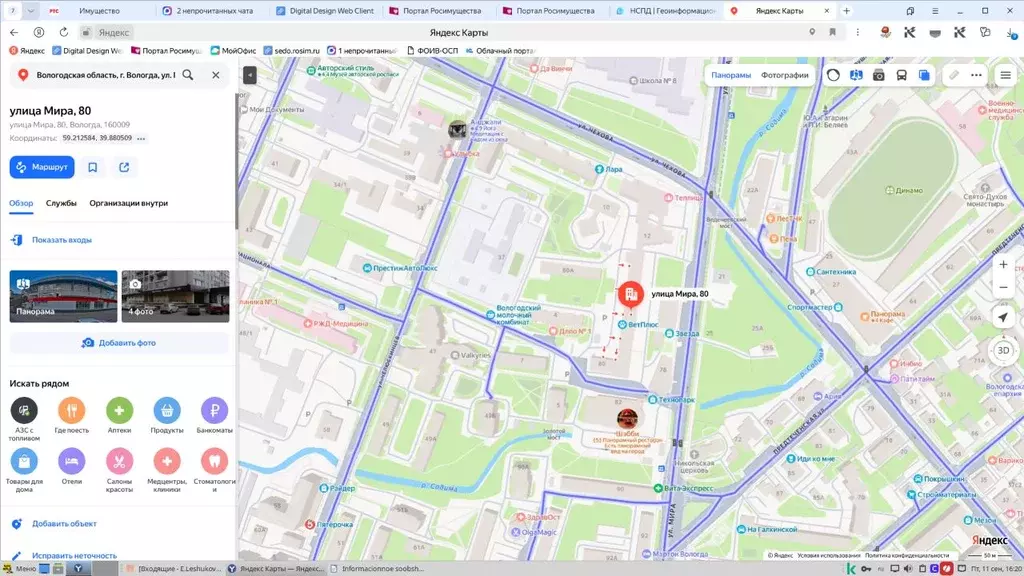Image resolution: width=1024 pixels, height=576 pixels.
Task: Open the sedo.rosim.ru bookmark
Action: click(x=292, y=50)
